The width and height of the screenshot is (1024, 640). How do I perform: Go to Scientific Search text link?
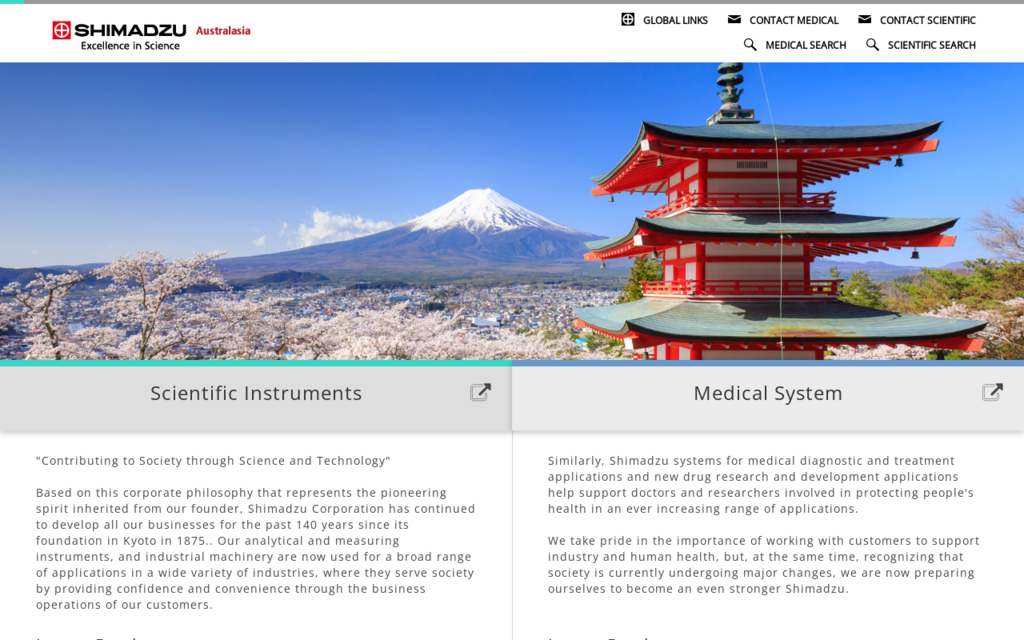click(x=931, y=45)
